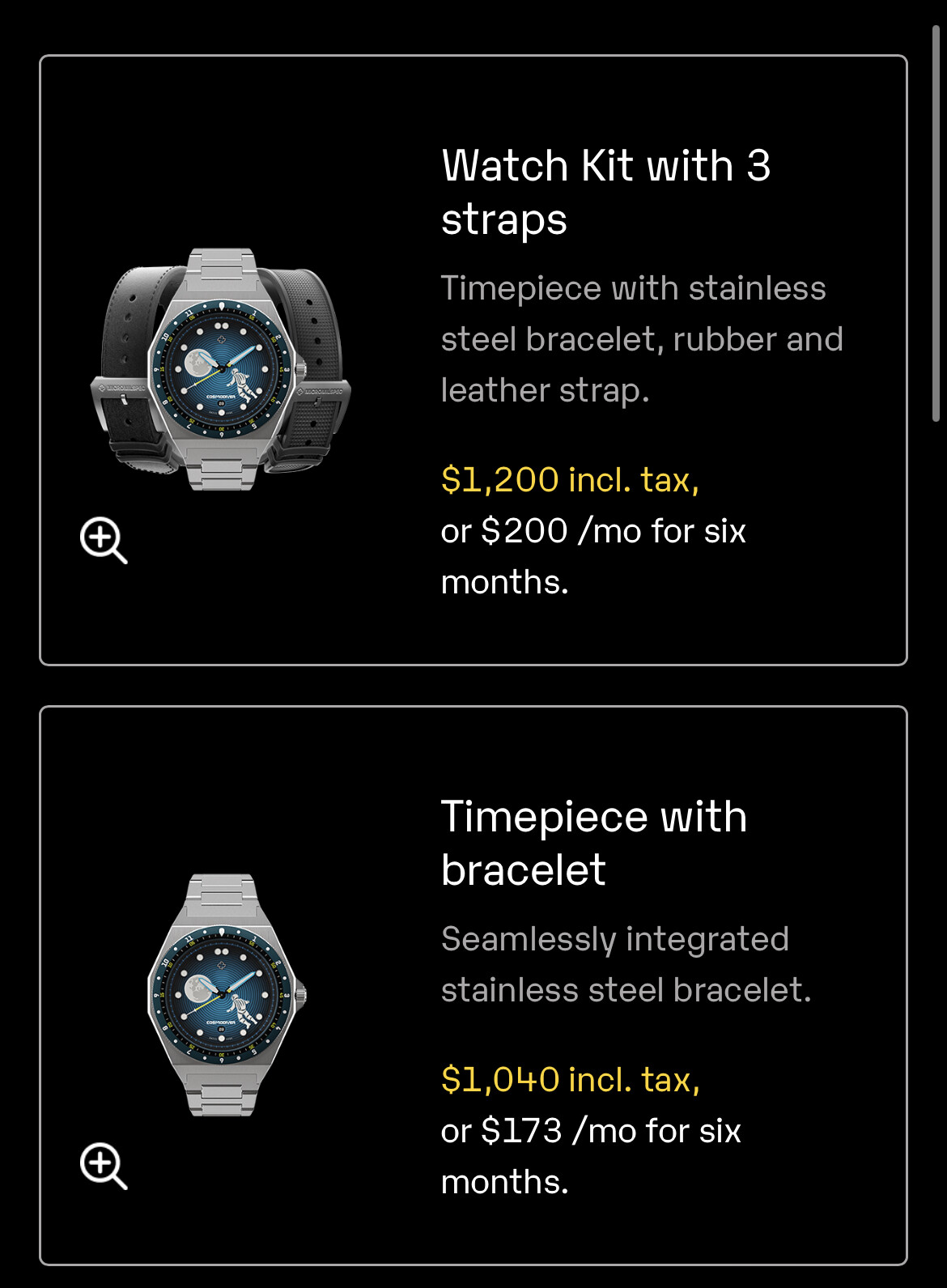Click the $1,040 incl. tax price

click(570, 1079)
